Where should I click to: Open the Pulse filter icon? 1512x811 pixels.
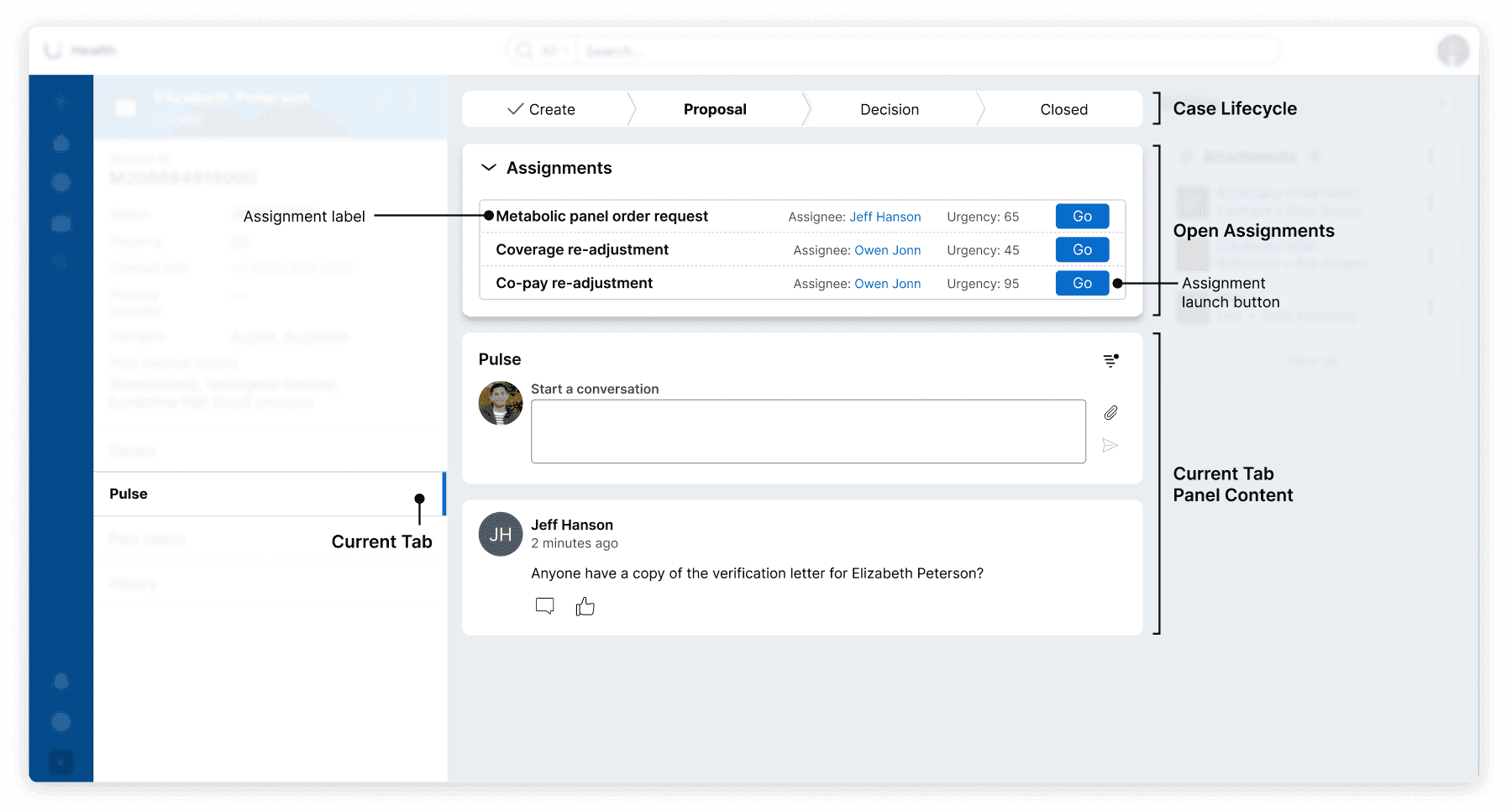1110,360
